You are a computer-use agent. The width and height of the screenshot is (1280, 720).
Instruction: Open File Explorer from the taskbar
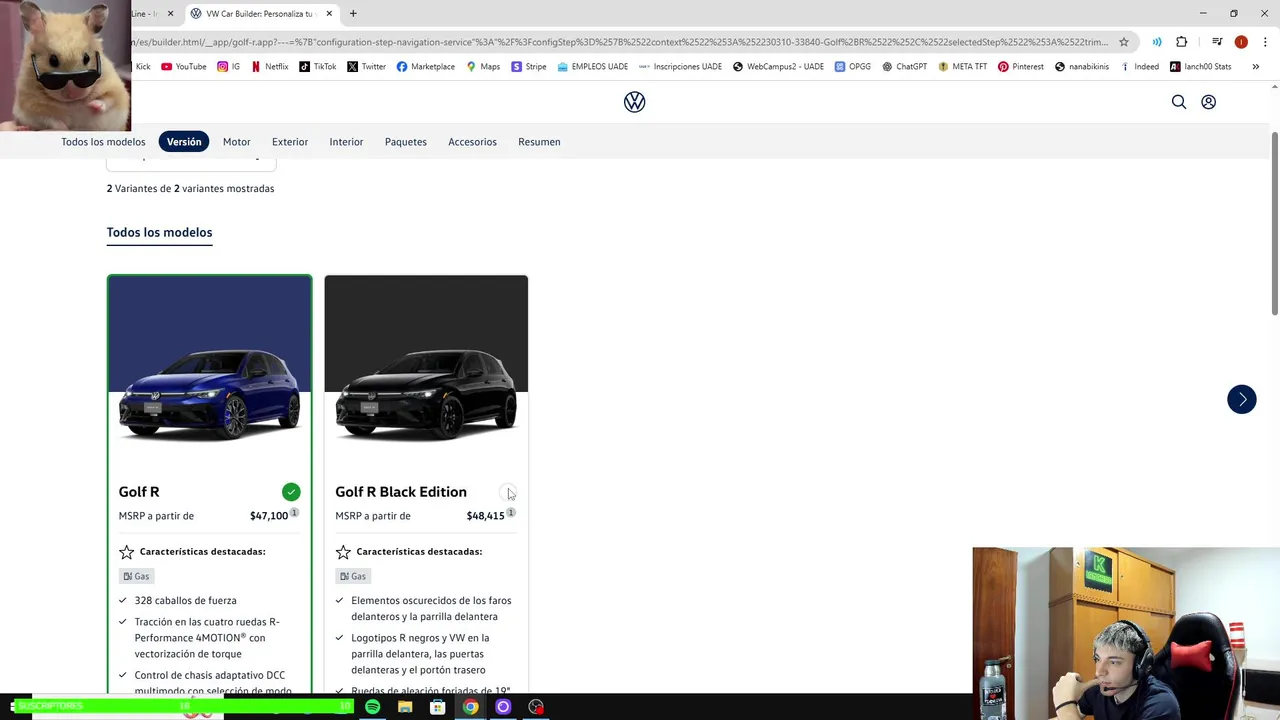405,707
